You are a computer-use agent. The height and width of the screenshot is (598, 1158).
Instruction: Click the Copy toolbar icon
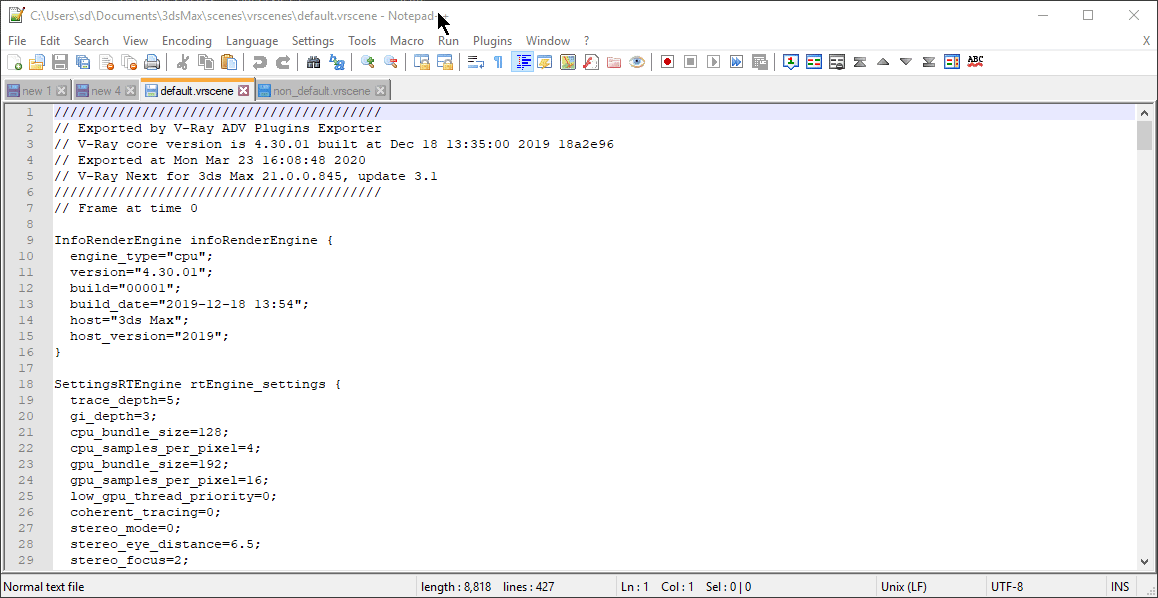[206, 62]
